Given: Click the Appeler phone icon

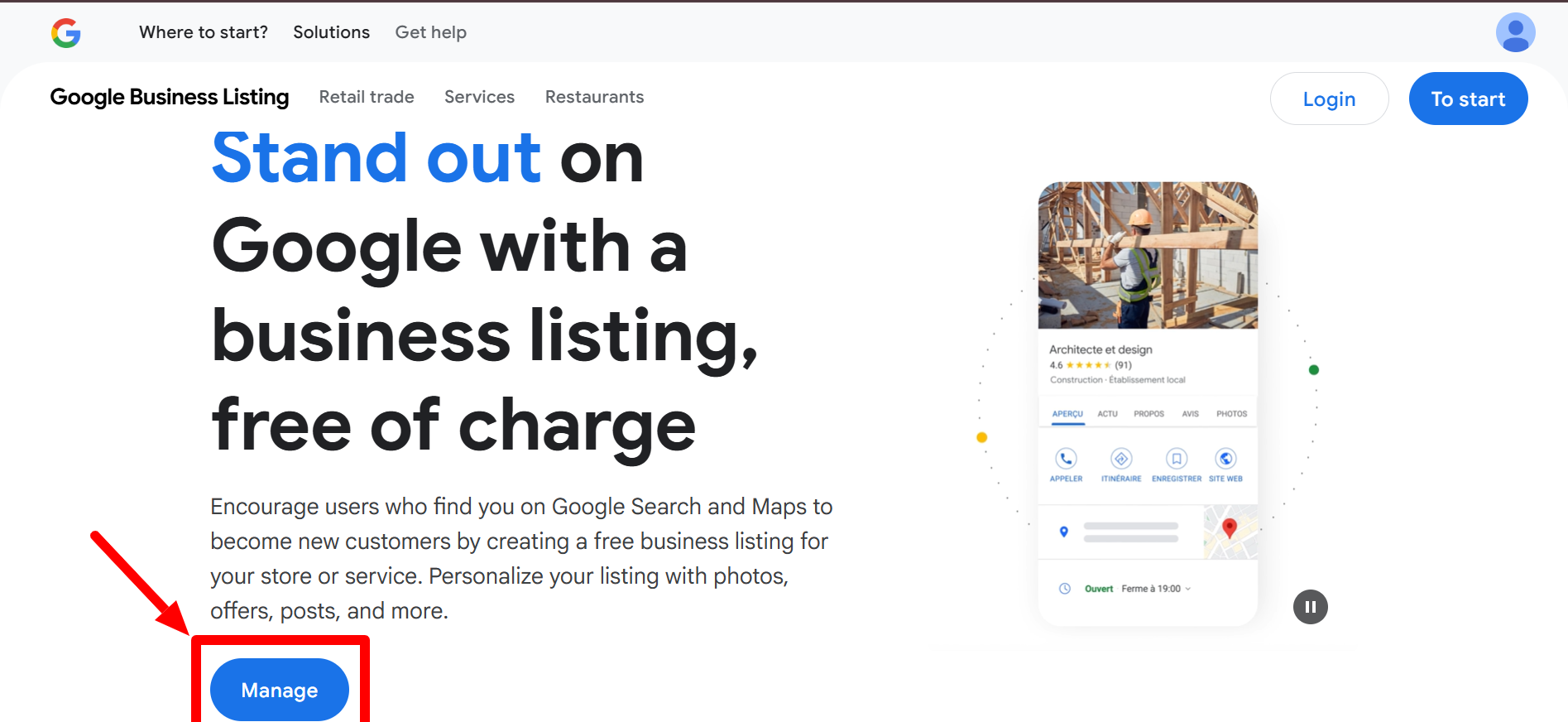Looking at the screenshot, I should [x=1066, y=458].
